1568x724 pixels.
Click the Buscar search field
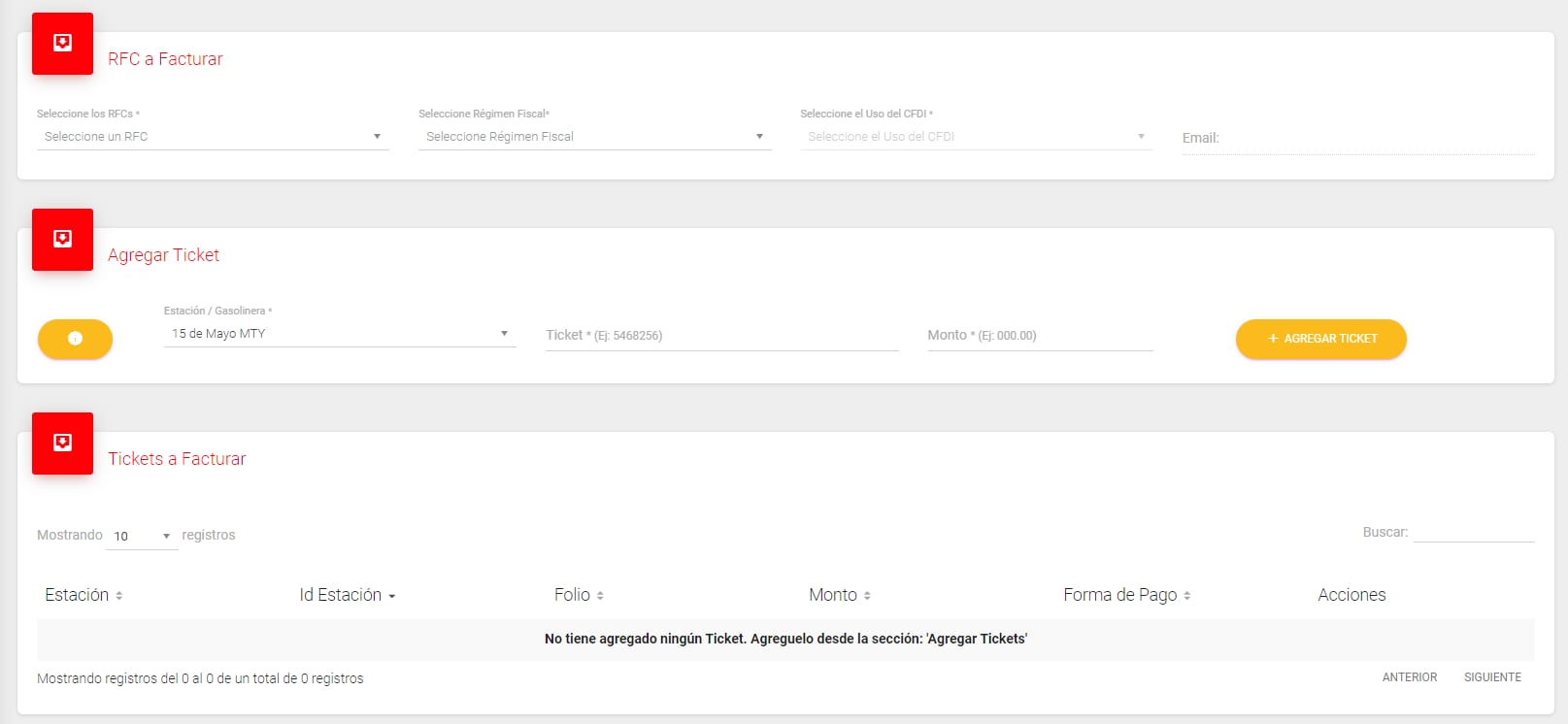click(1473, 532)
